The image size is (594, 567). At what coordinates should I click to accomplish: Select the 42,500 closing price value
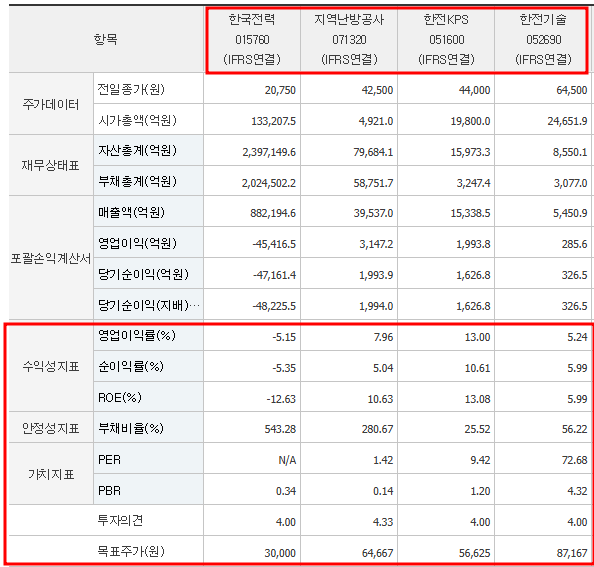pos(377,90)
